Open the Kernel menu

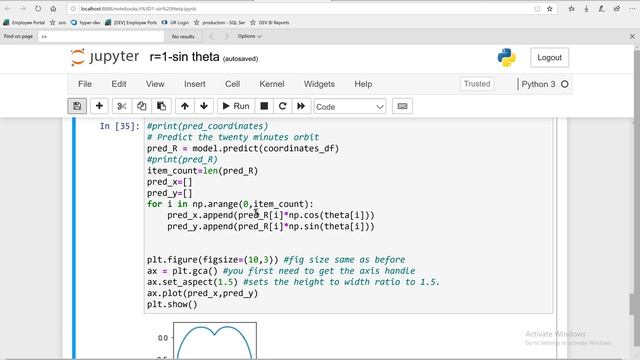[x=271, y=84]
